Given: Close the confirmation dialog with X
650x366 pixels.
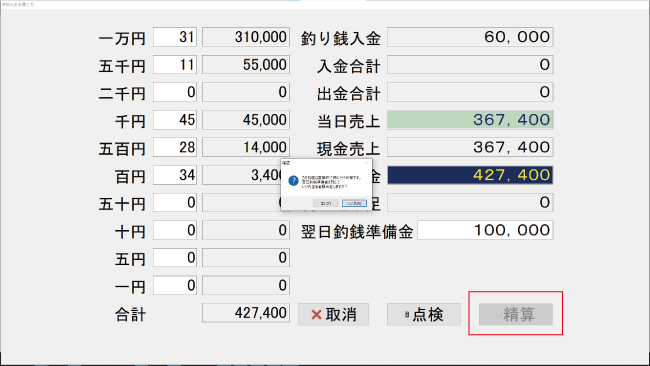Looking at the screenshot, I should click(367, 163).
